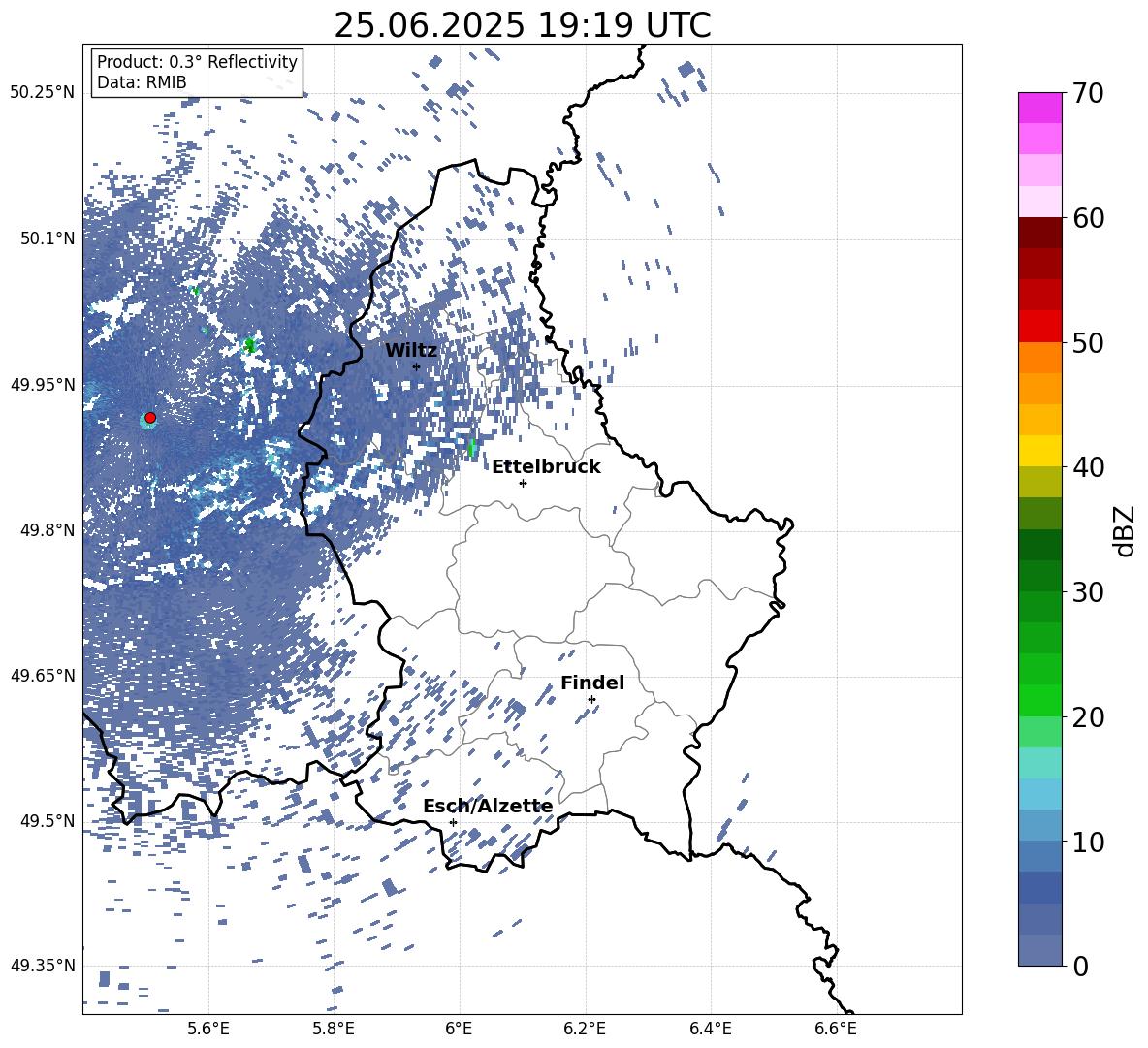The image size is (1148, 1048).
Task: Click the '50.1°N' latitude label
Action: tap(47, 238)
